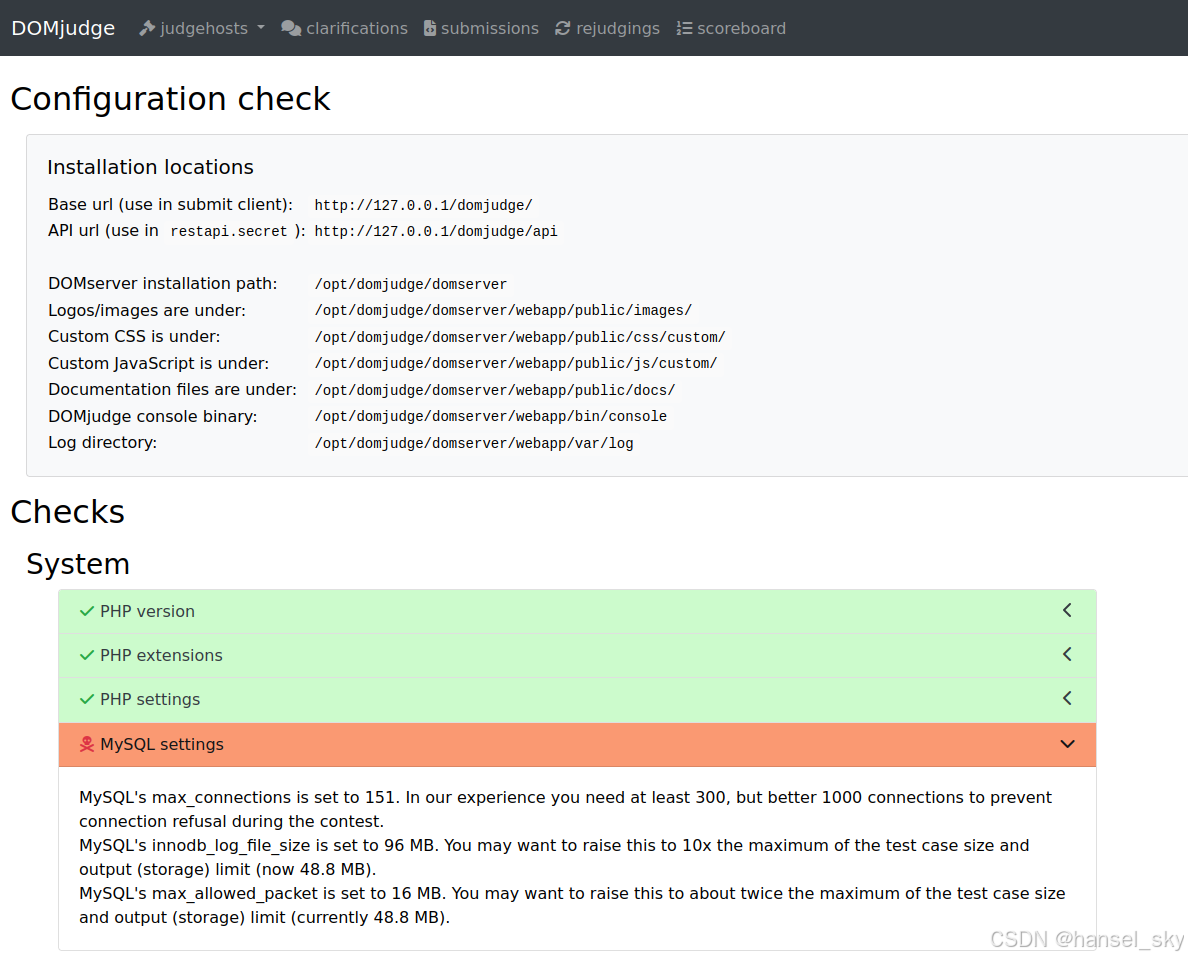The image size is (1188, 959).
Task: Select the public/css/custom/ path value
Action: click(x=520, y=337)
